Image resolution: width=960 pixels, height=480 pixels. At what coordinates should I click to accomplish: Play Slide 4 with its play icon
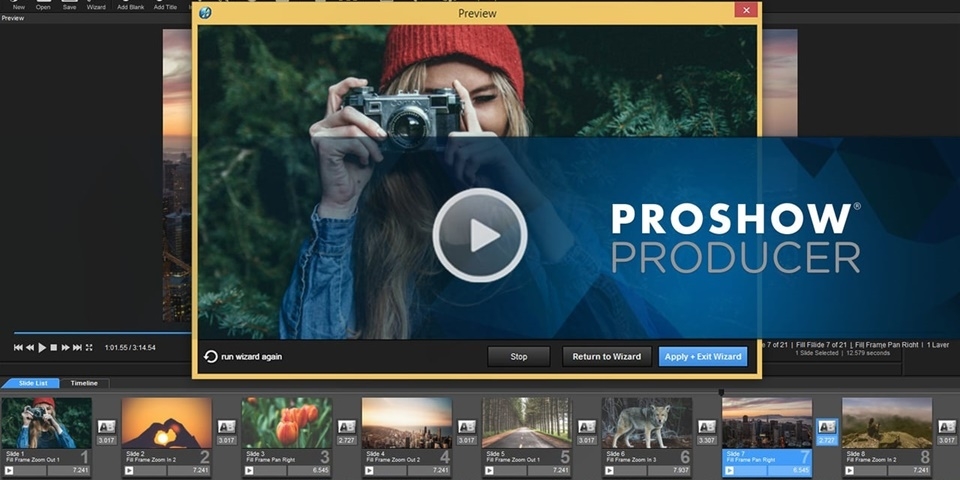[369, 470]
